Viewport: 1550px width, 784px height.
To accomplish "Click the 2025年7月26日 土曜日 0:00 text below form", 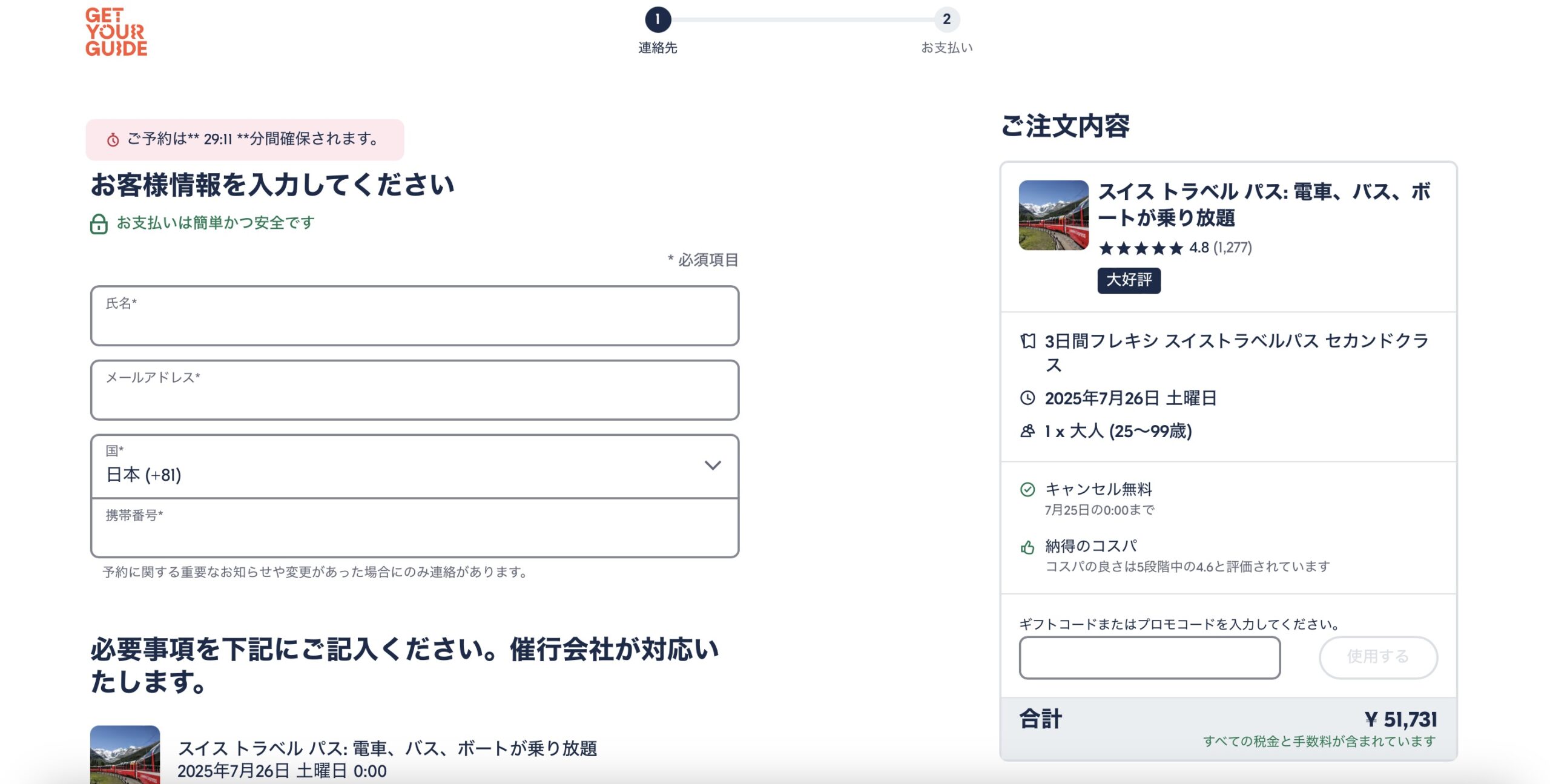I will click(282, 771).
